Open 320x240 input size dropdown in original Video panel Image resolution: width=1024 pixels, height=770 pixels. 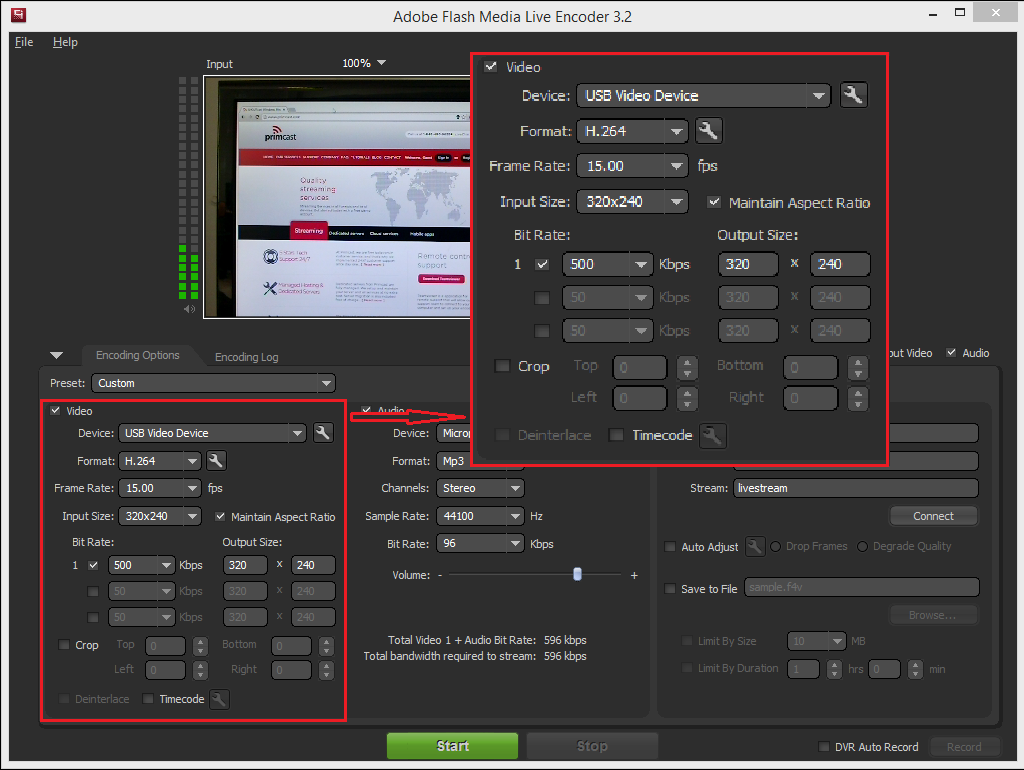tap(159, 516)
